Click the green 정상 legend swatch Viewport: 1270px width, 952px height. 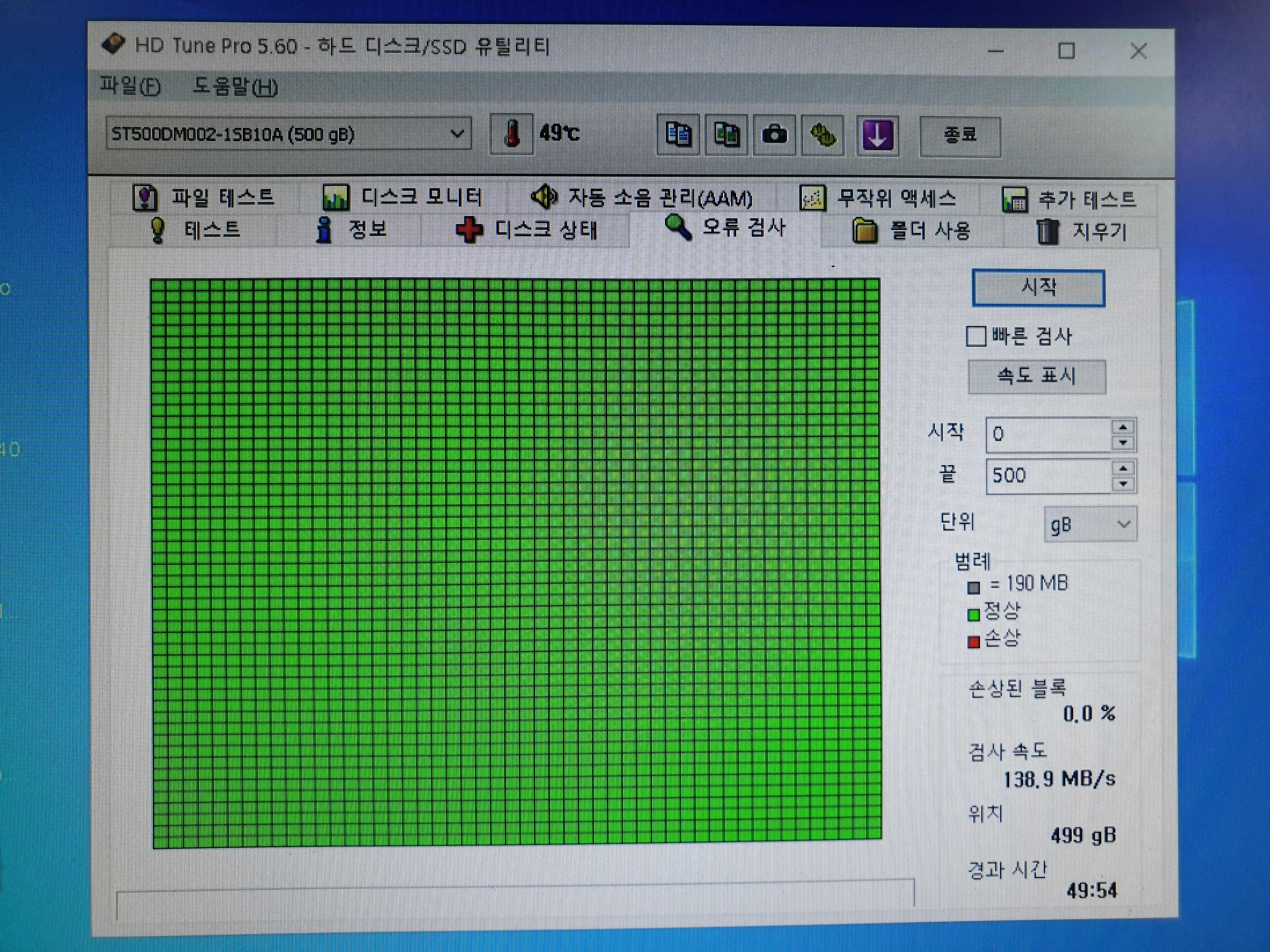(x=974, y=615)
